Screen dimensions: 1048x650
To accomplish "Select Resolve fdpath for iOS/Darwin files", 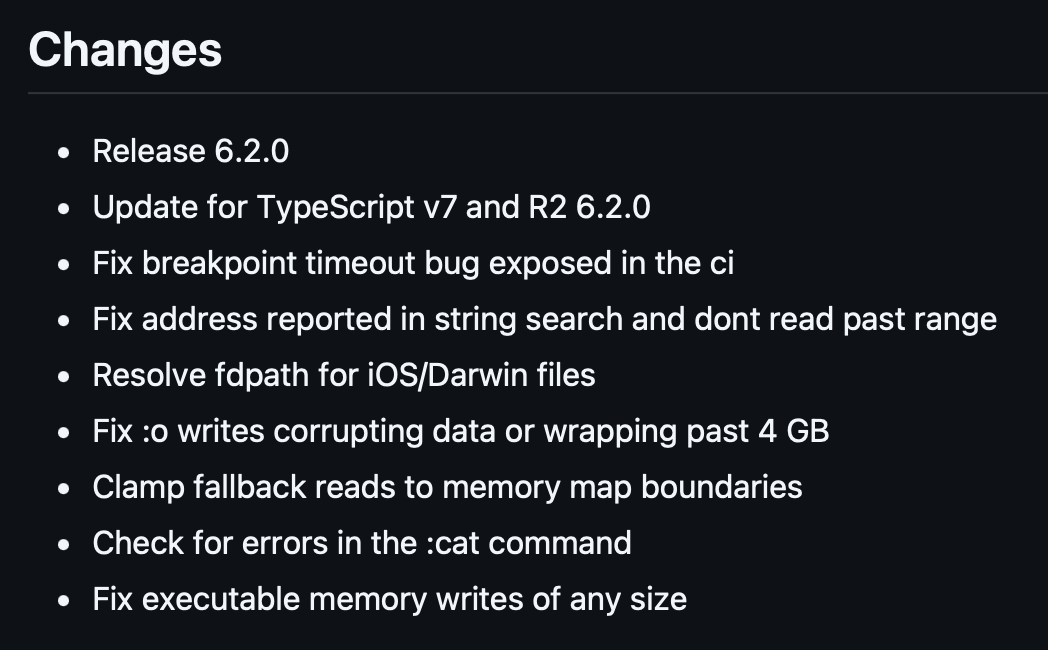I will [344, 375].
